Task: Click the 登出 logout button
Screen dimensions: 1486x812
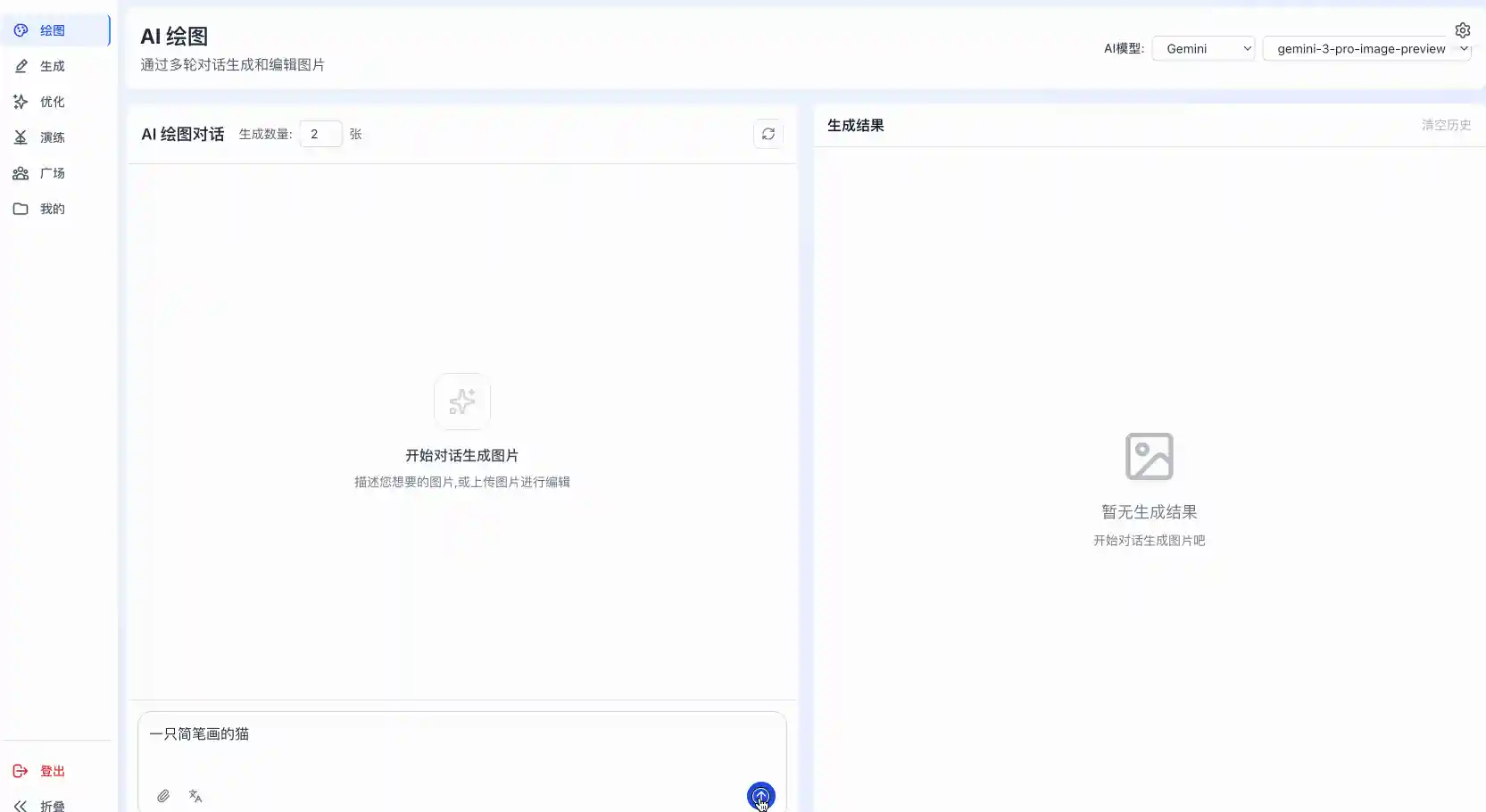Action: (55, 771)
